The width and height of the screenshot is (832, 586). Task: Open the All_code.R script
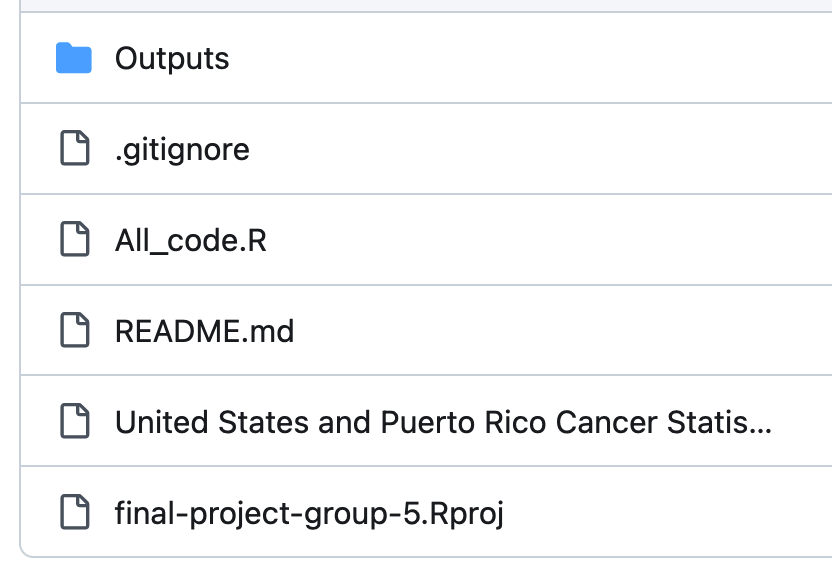point(191,241)
